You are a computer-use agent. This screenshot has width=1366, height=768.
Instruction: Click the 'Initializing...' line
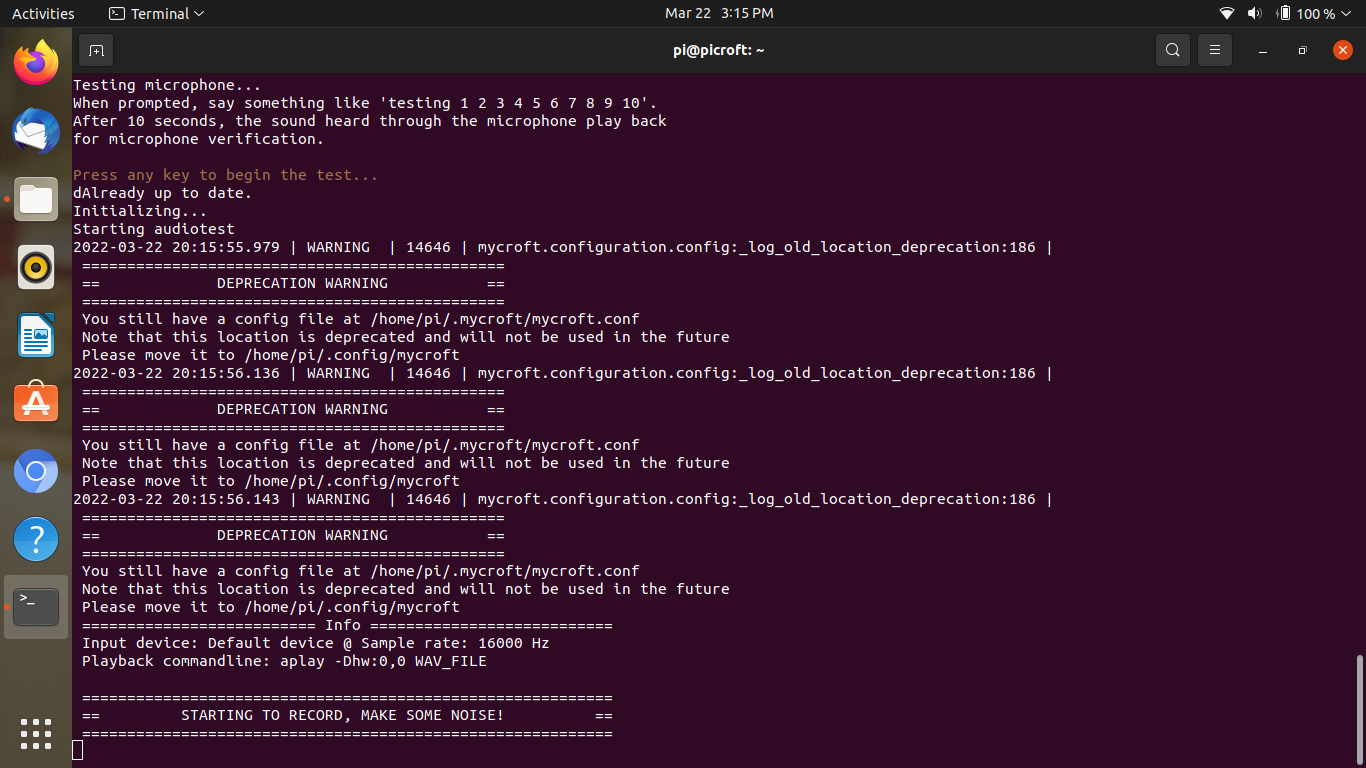[140, 211]
